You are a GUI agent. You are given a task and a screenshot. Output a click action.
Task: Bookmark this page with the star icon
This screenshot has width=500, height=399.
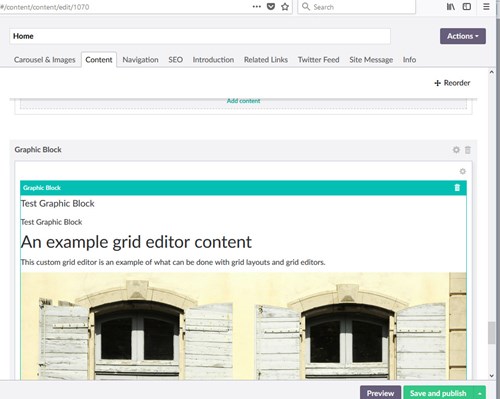pos(285,7)
